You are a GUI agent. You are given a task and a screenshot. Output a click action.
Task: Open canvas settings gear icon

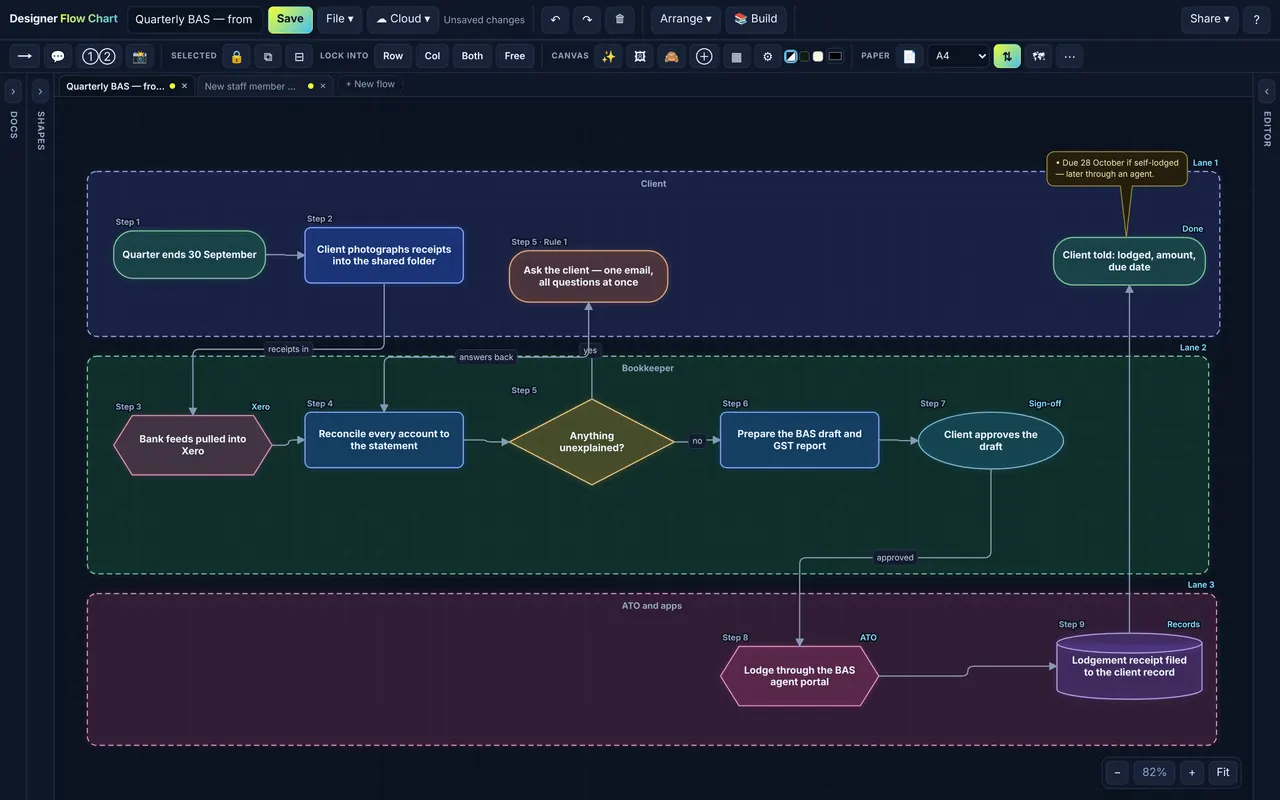[x=768, y=56]
